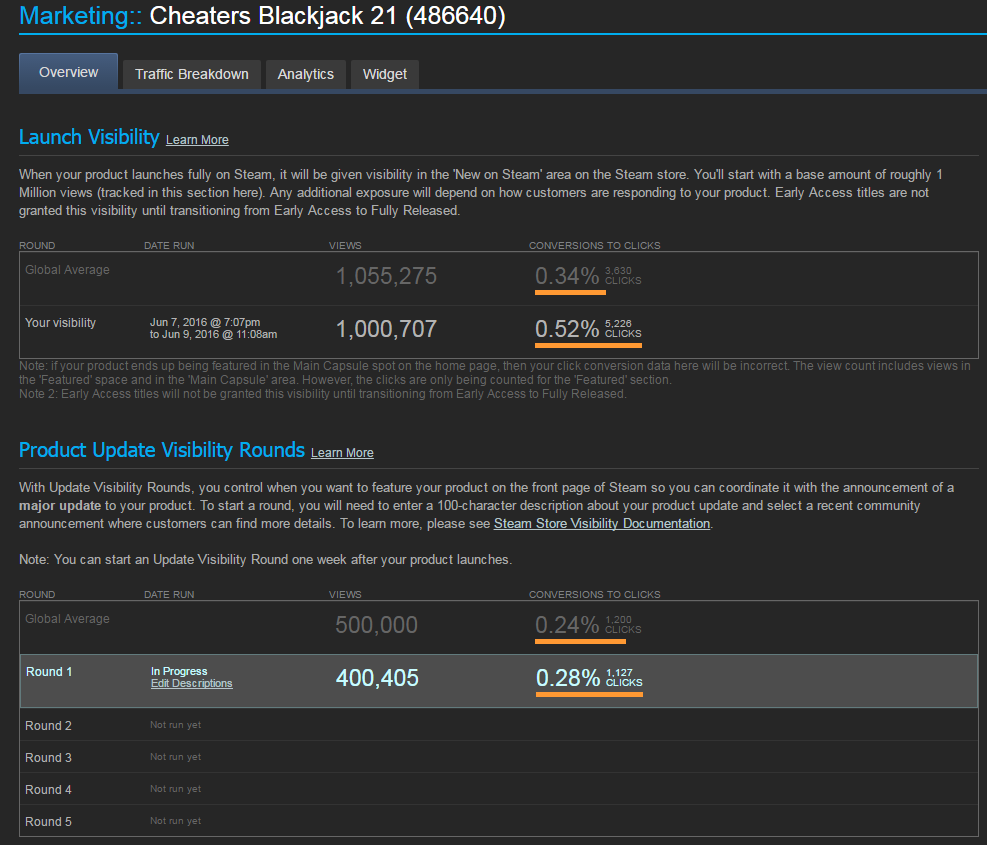Open Steam Store Visibility Documentation link

pyautogui.click(x=602, y=523)
